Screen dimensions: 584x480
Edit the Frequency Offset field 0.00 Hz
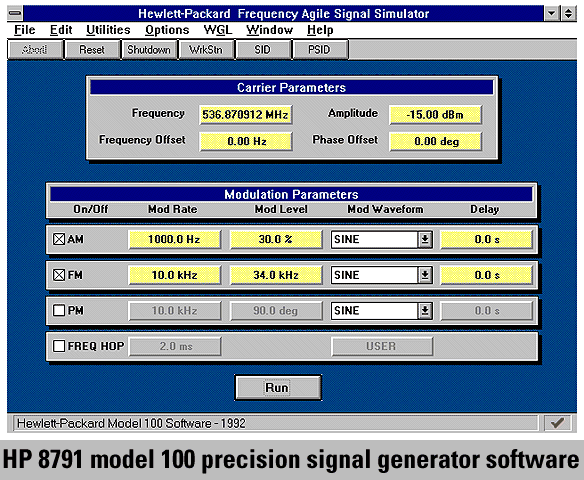pos(245,142)
